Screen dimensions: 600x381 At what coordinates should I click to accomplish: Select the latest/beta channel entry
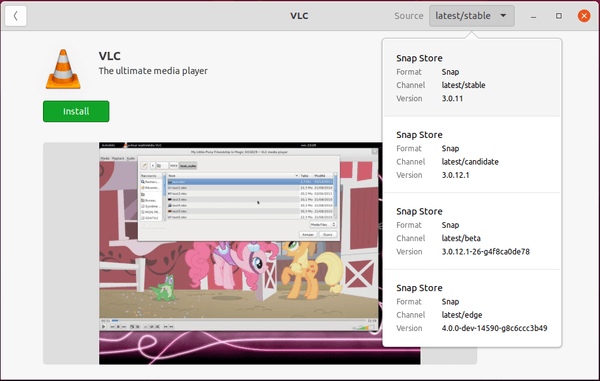471,231
